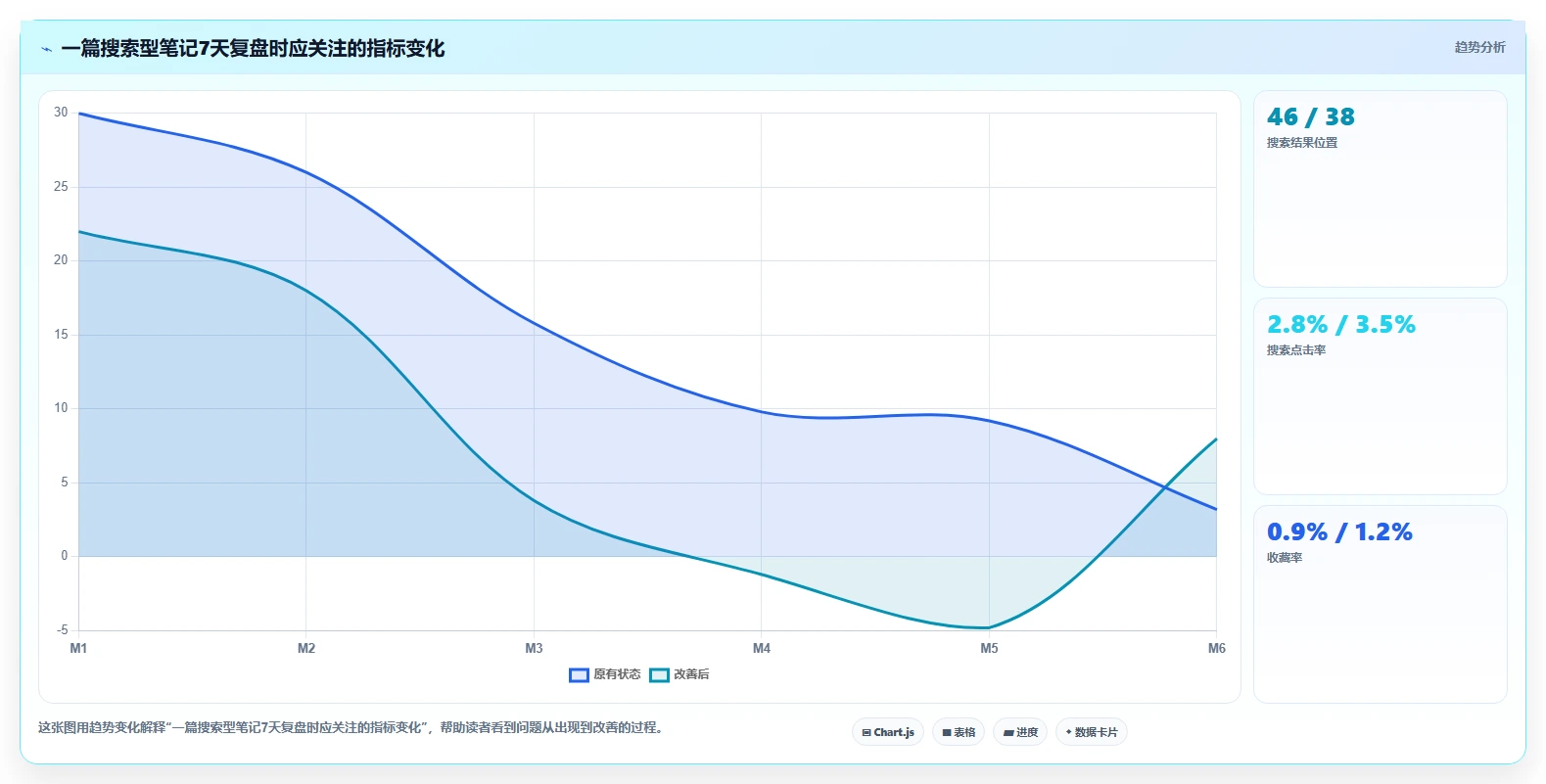This screenshot has height=784, width=1546.
Task: Click the M4 x-axis label
Action: [x=762, y=648]
